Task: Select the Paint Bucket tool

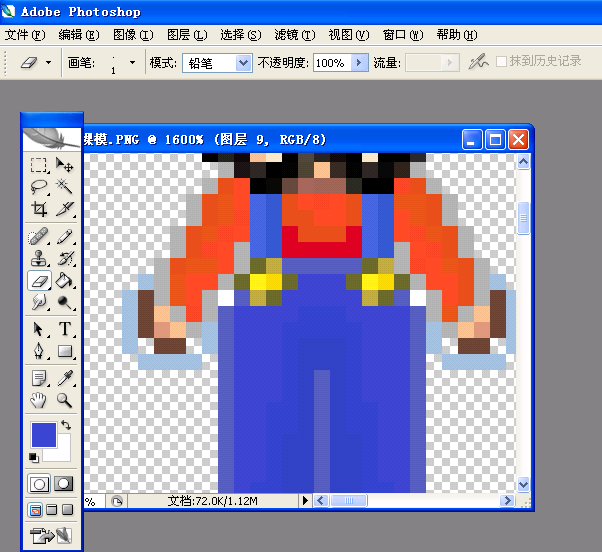Action: coord(64,281)
